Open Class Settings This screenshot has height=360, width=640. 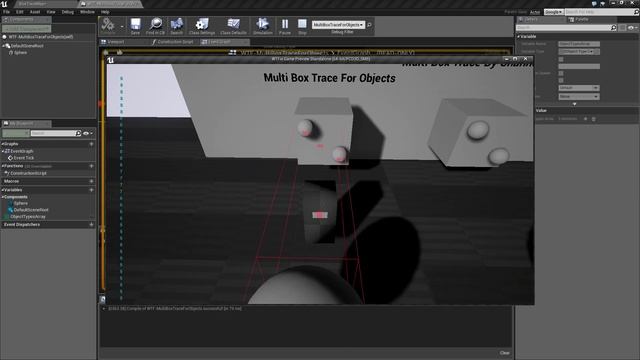click(x=202, y=25)
